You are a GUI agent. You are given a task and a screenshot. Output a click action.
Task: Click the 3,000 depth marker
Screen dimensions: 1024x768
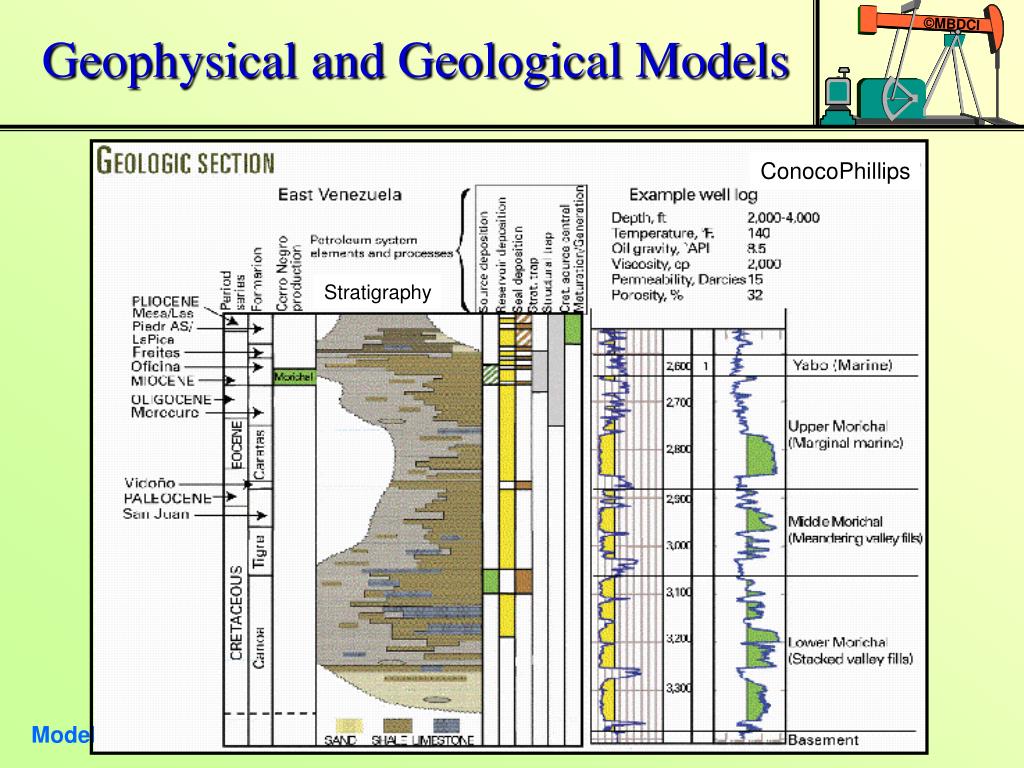click(679, 545)
